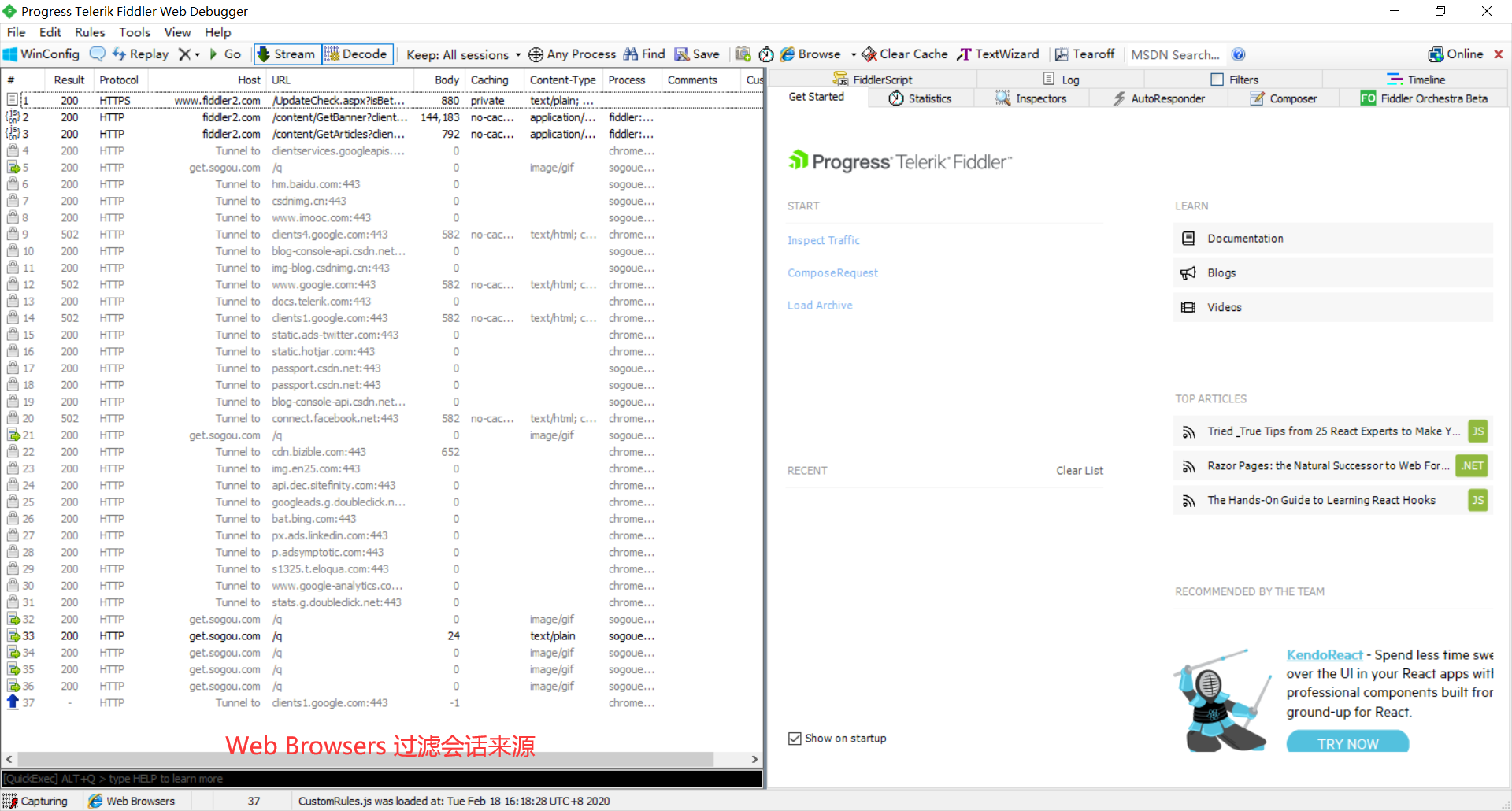Click the camera screenshot icon
This screenshot has height=811, width=1512.
pyautogui.click(x=743, y=54)
